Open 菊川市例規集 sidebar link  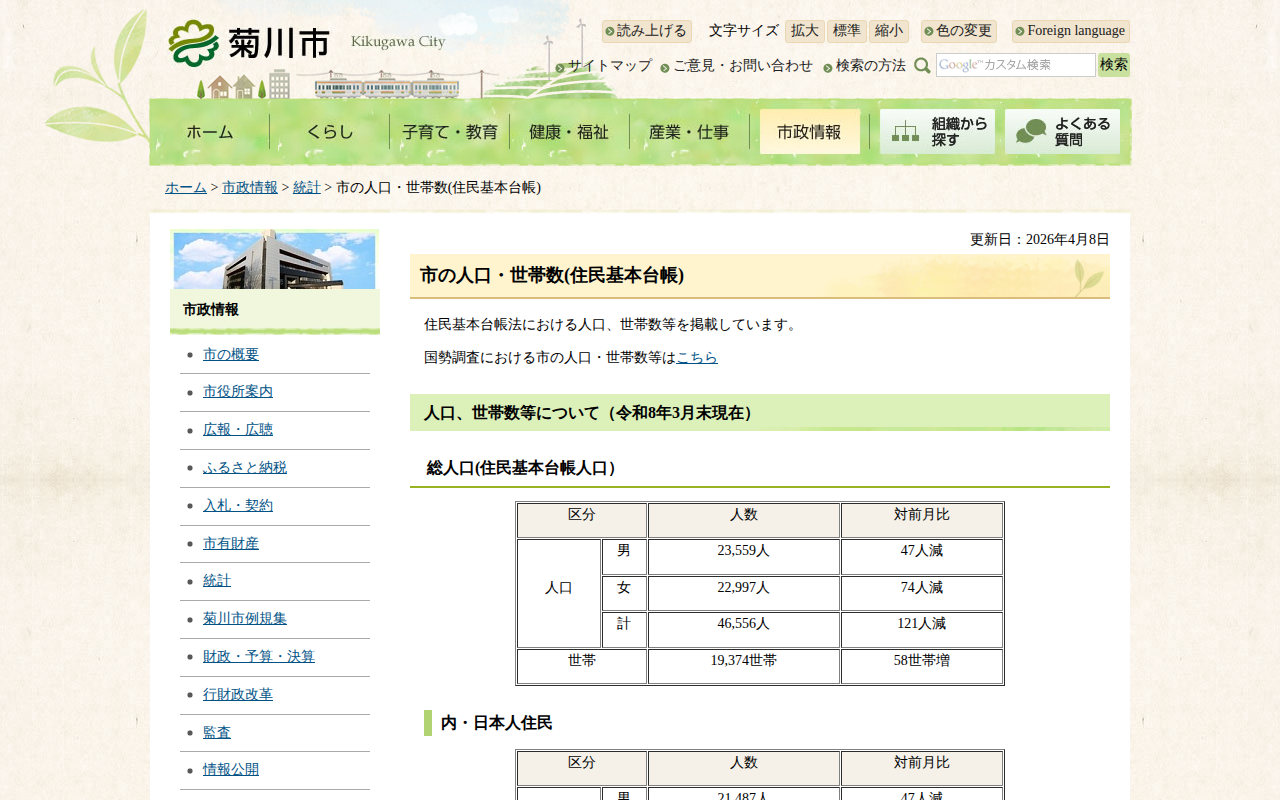pyautogui.click(x=245, y=619)
